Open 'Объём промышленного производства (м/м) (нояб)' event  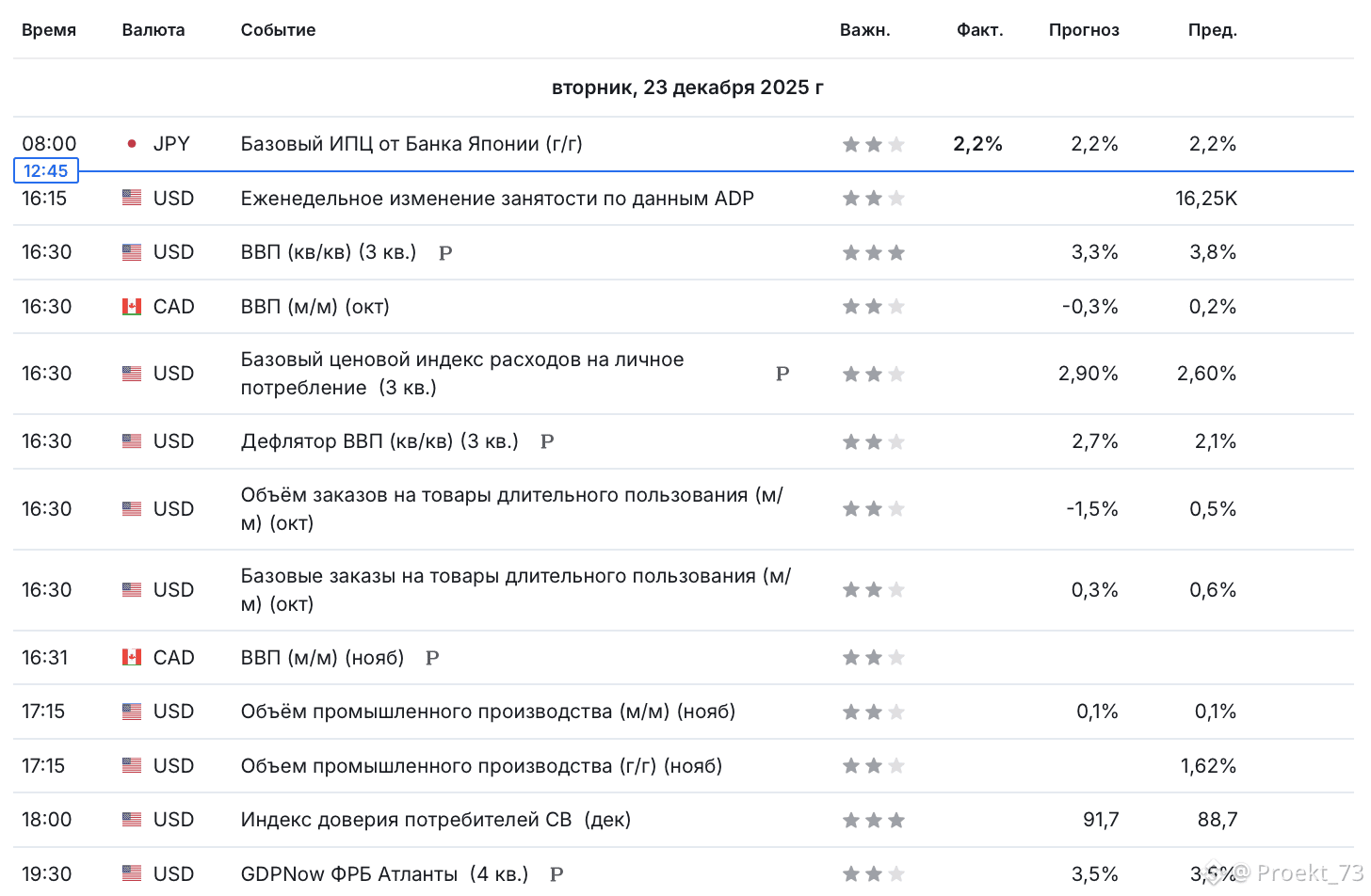pyautogui.click(x=488, y=712)
